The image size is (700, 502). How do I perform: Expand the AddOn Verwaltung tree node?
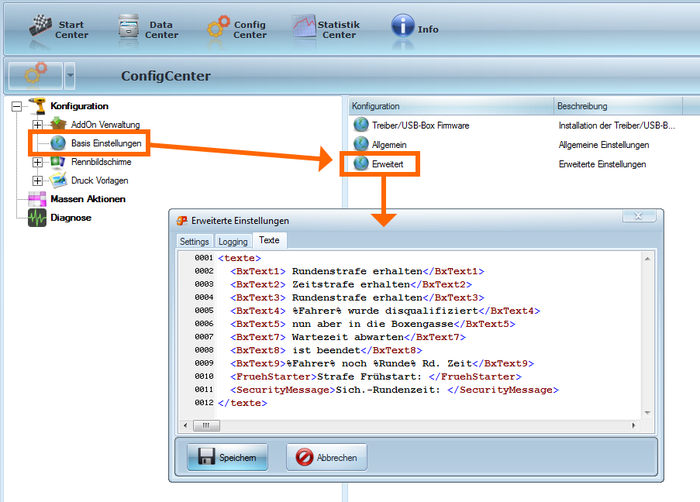point(38,125)
